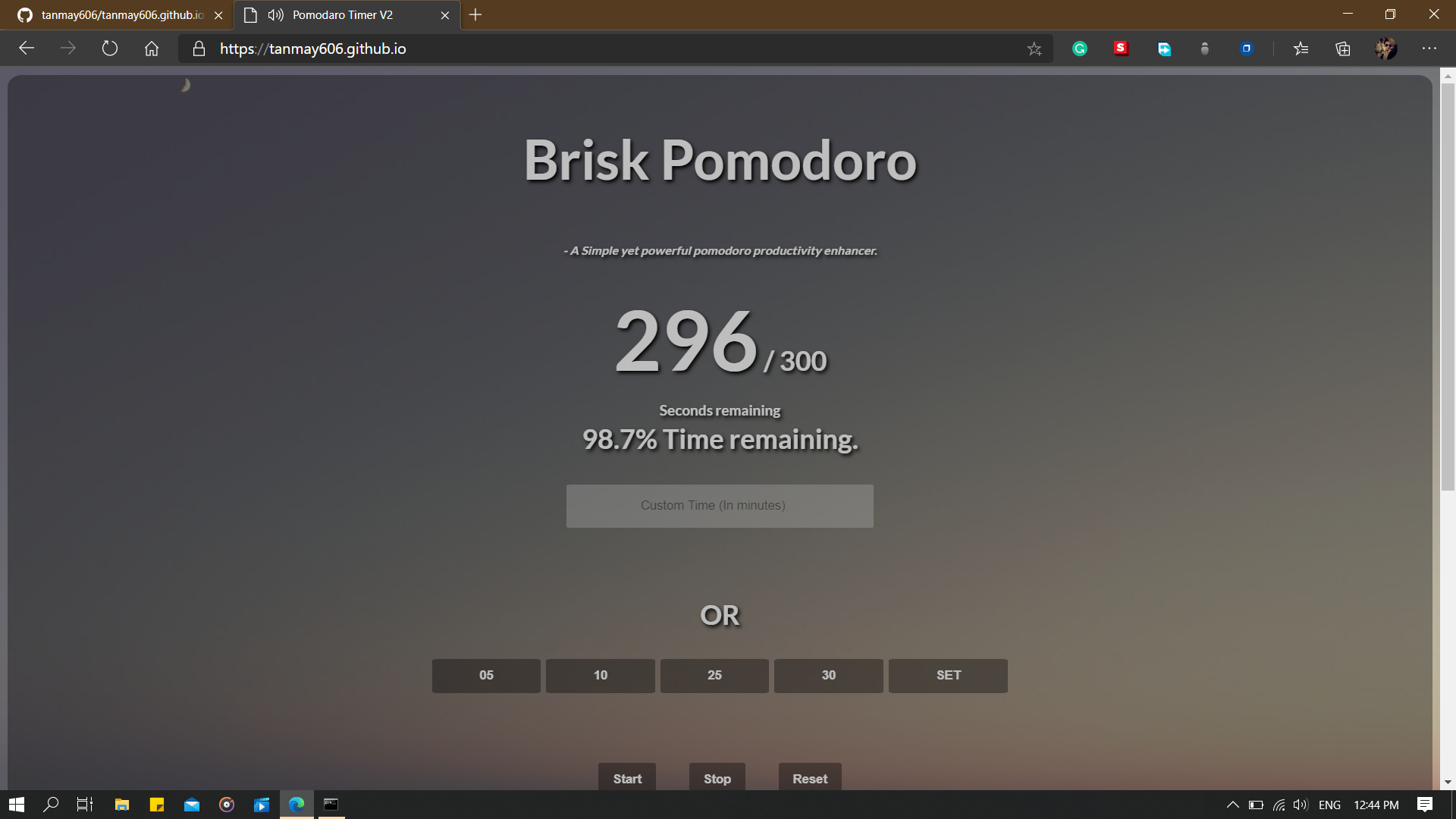Click the user profile avatar
The height and width of the screenshot is (819, 1456).
tap(1386, 49)
